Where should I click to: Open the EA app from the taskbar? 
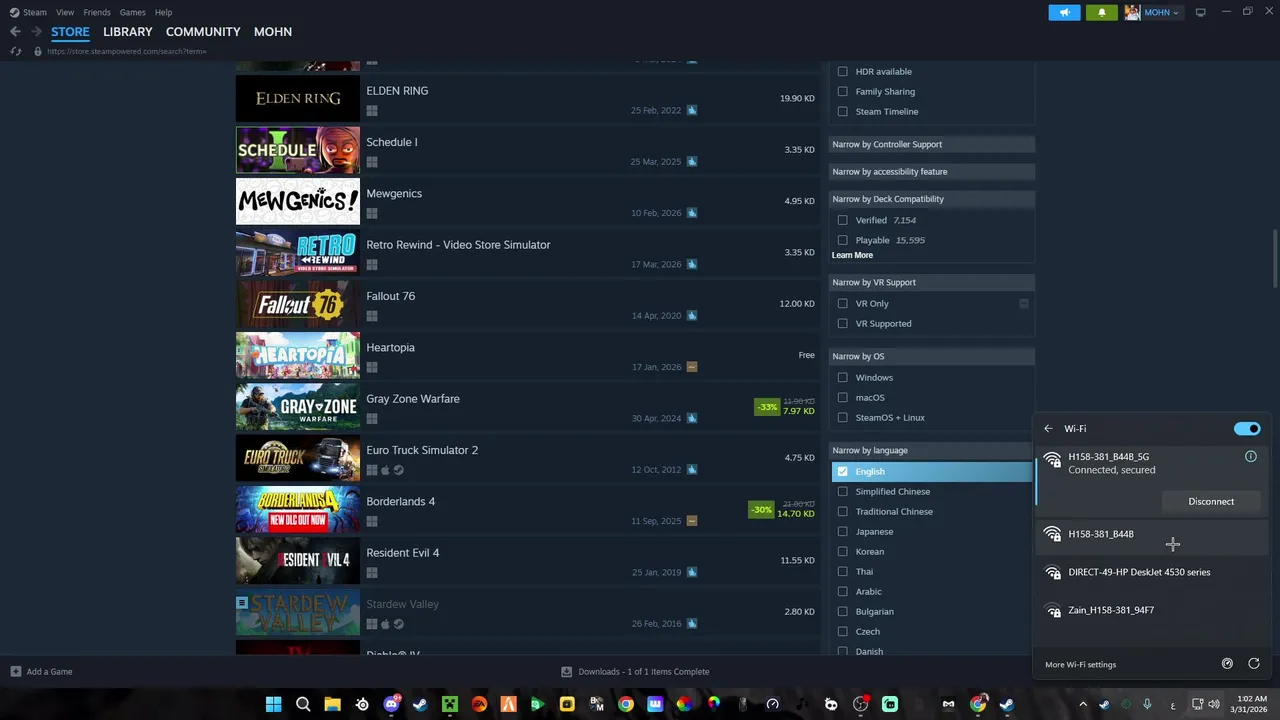pos(479,704)
